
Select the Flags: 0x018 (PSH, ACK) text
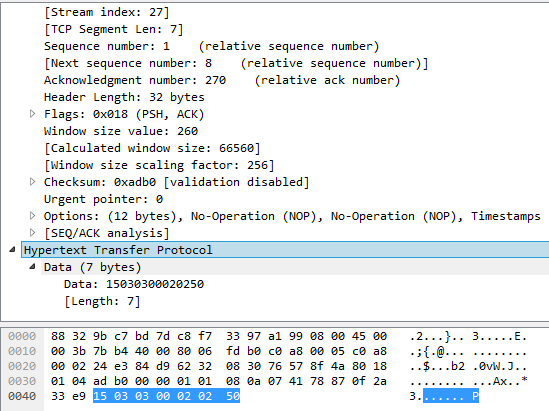click(124, 114)
